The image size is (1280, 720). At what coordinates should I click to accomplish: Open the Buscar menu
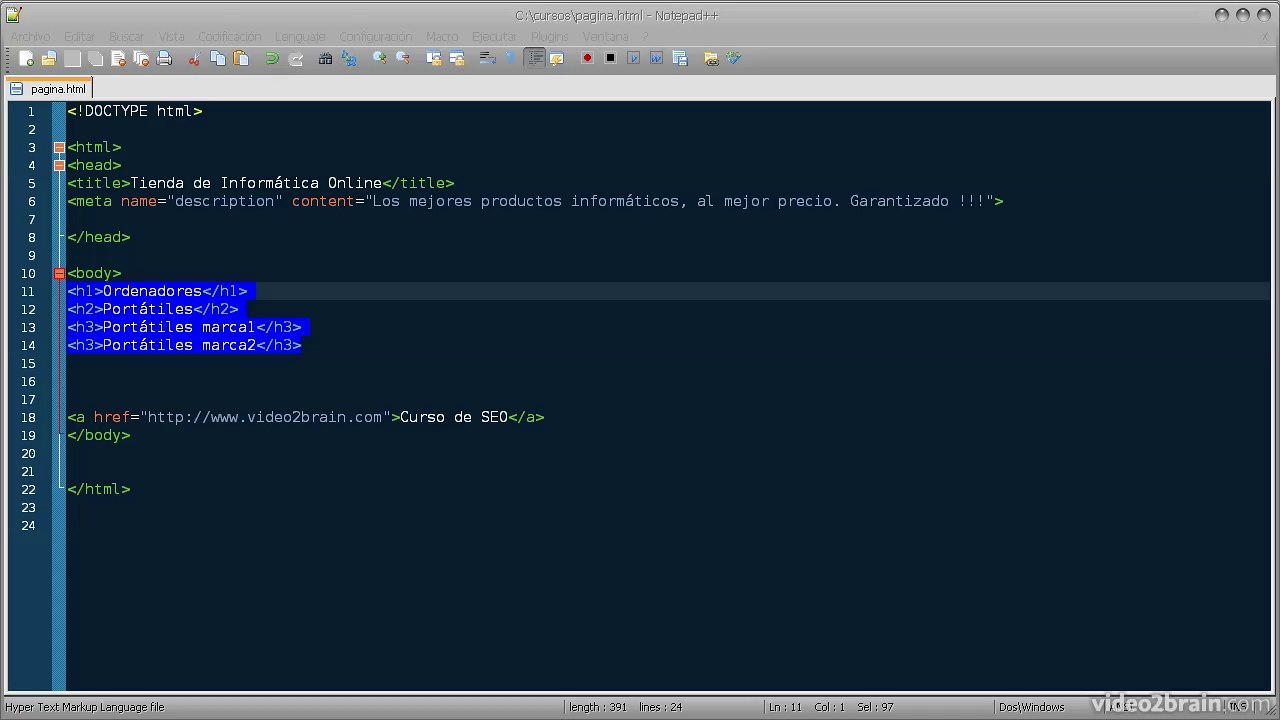coord(127,37)
